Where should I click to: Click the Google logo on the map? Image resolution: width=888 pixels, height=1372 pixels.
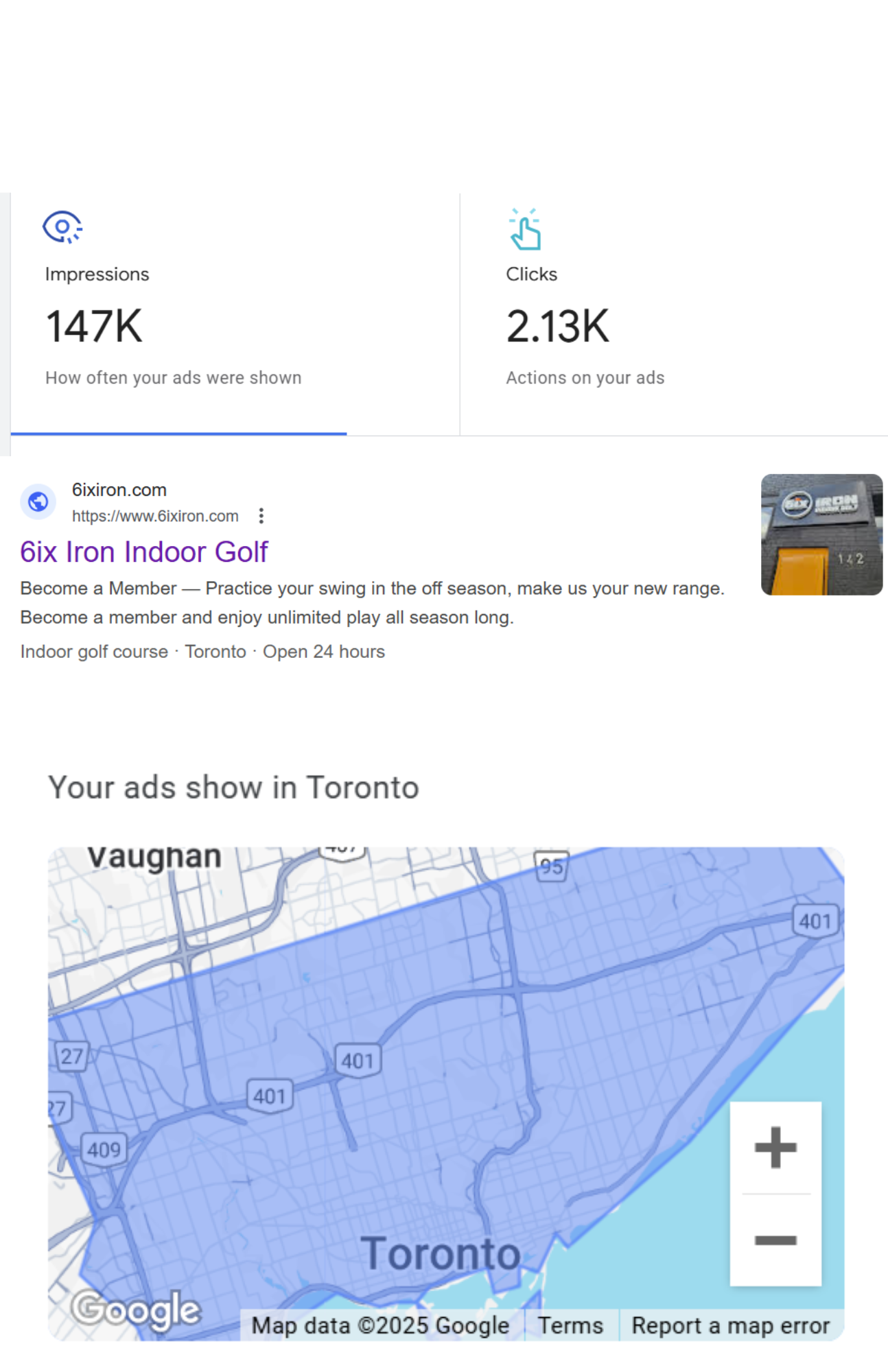[x=137, y=1310]
